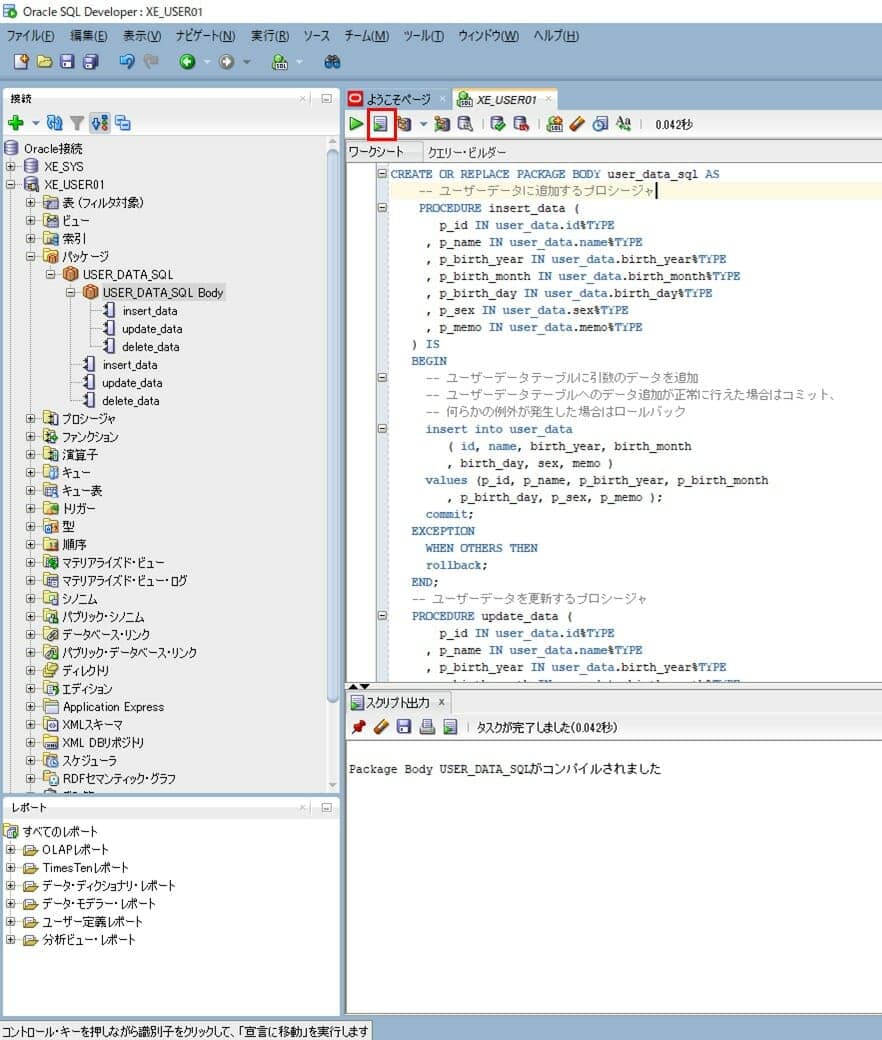Collapse all connections tree icon
The height and width of the screenshot is (1040, 882).
[123, 123]
